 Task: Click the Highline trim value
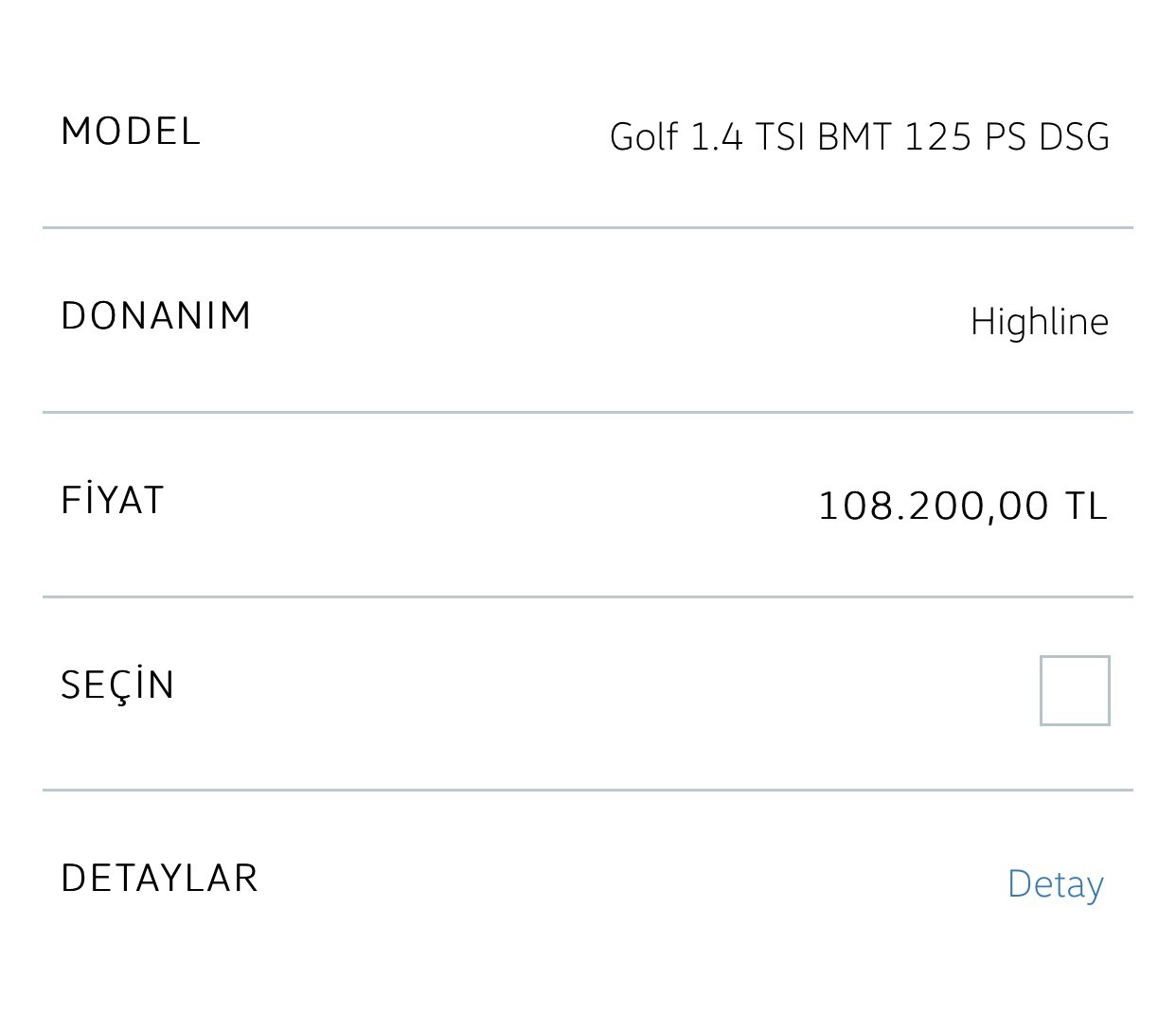click(x=1040, y=322)
